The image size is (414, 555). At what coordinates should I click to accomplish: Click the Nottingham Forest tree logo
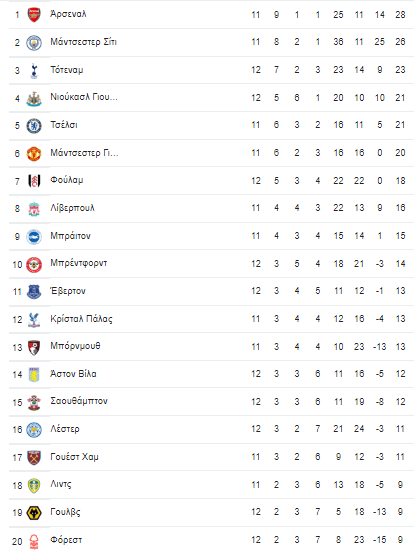(34, 541)
